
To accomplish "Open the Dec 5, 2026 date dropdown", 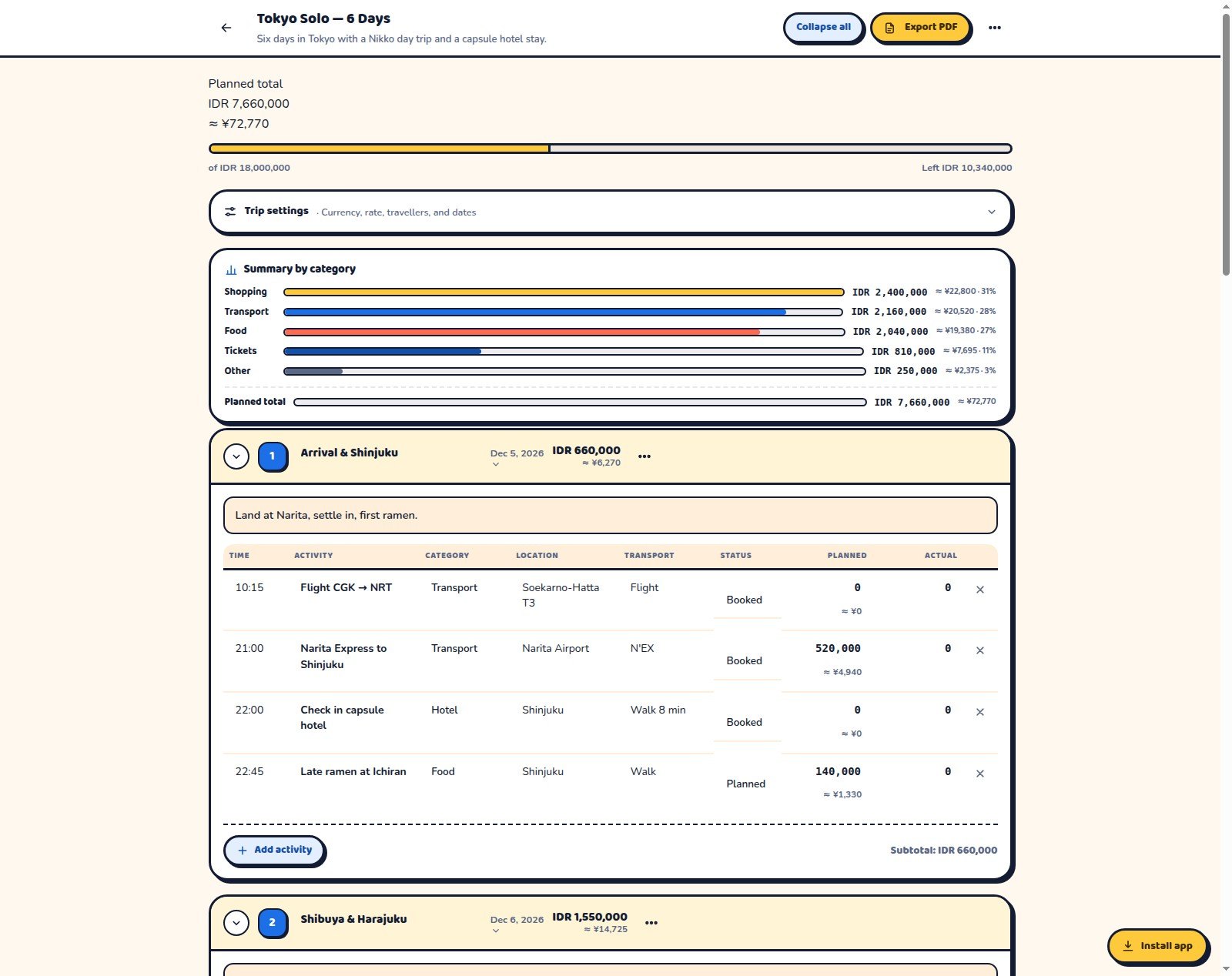I will pyautogui.click(x=517, y=458).
